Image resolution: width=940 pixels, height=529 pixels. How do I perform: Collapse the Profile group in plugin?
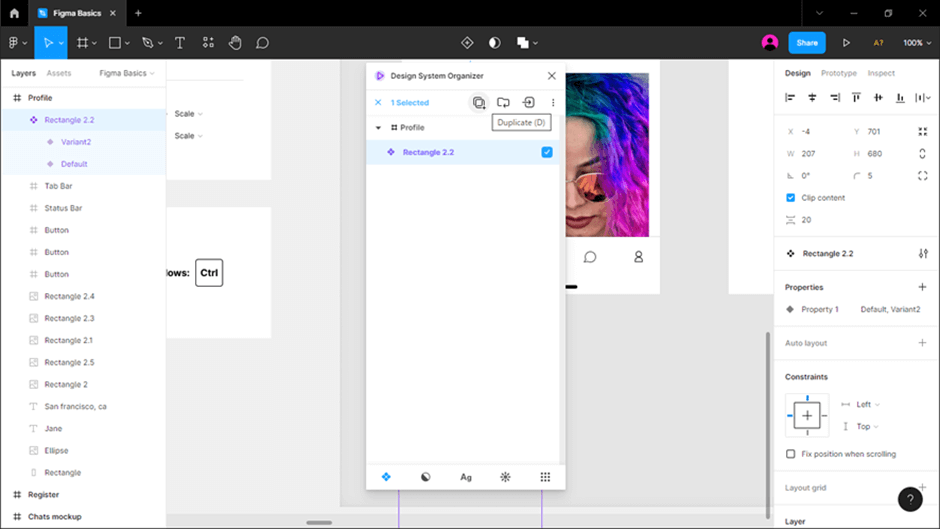378,128
